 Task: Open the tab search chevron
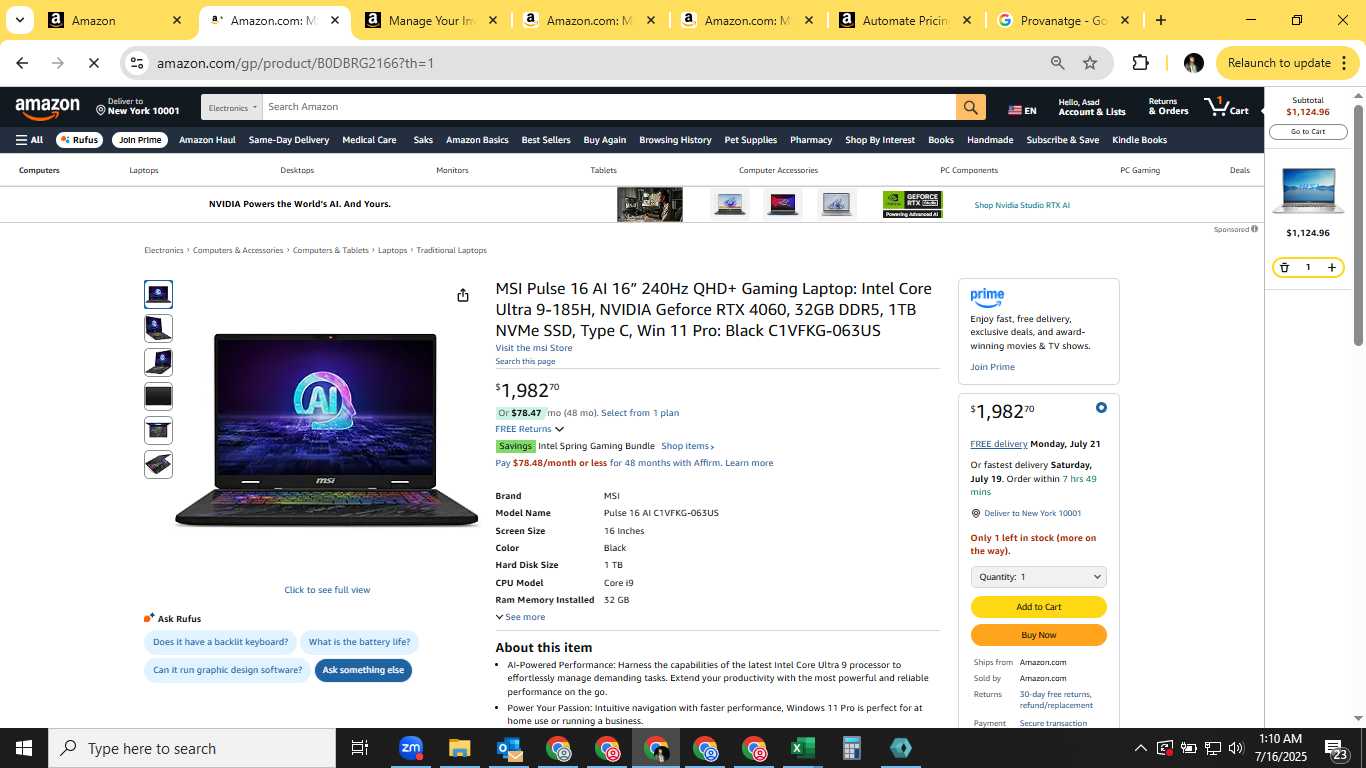coord(19,20)
